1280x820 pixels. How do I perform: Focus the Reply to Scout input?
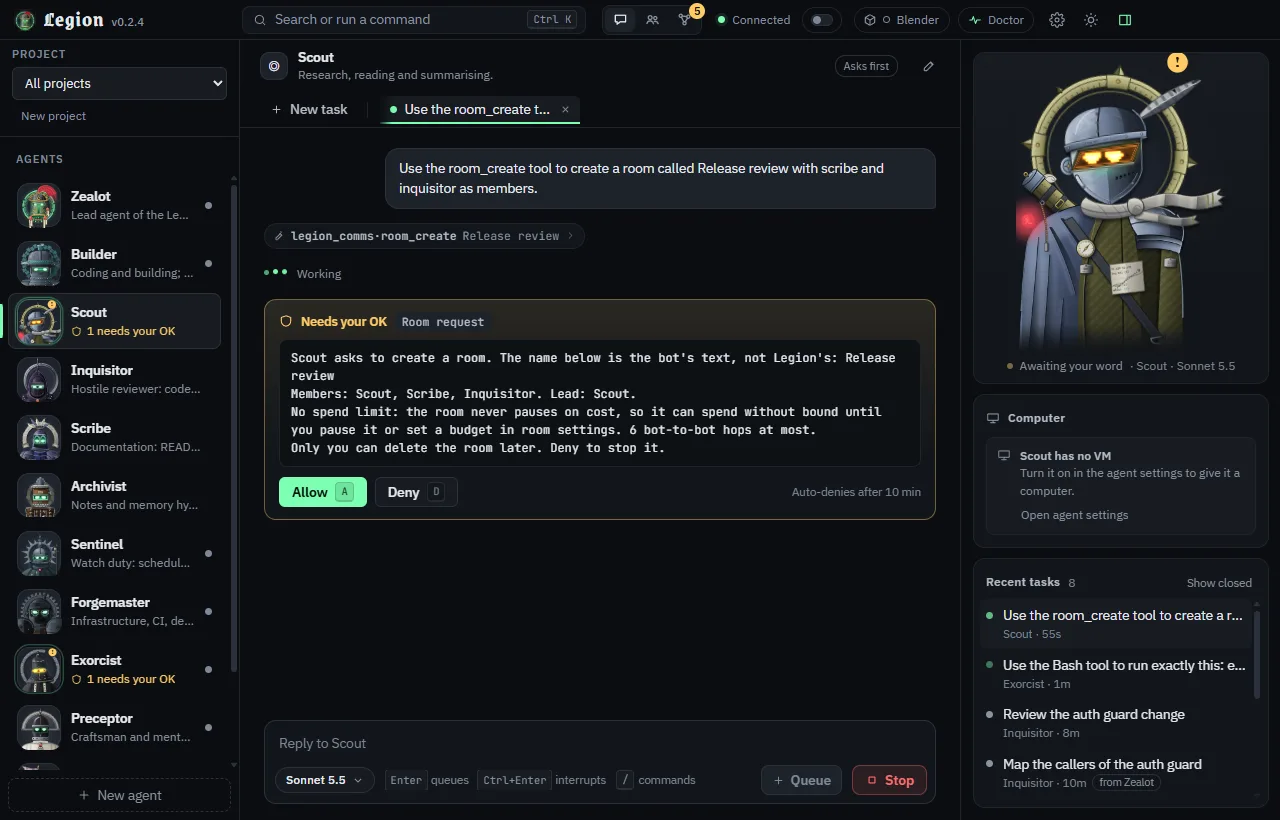600,743
